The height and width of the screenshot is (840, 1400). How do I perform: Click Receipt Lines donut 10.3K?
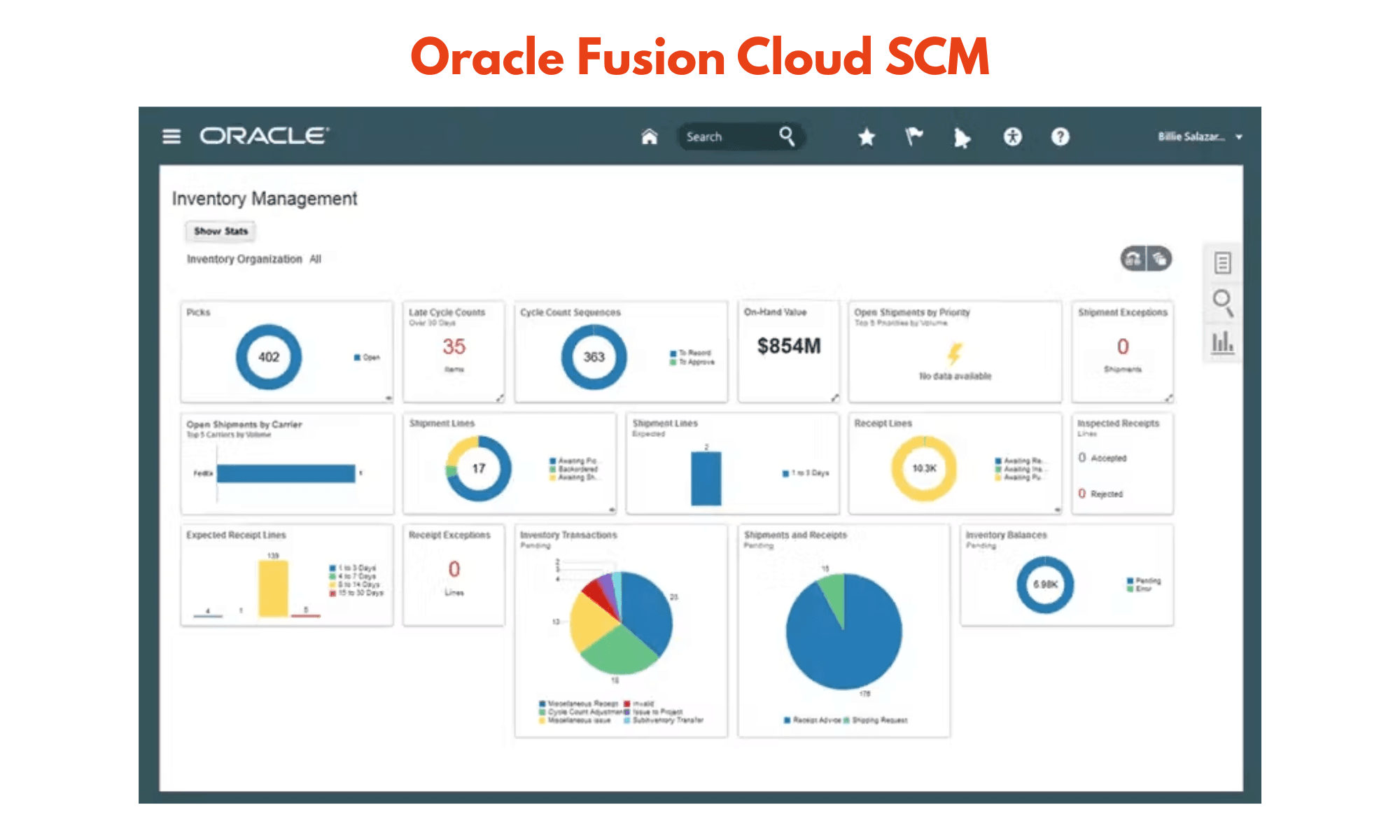(924, 468)
